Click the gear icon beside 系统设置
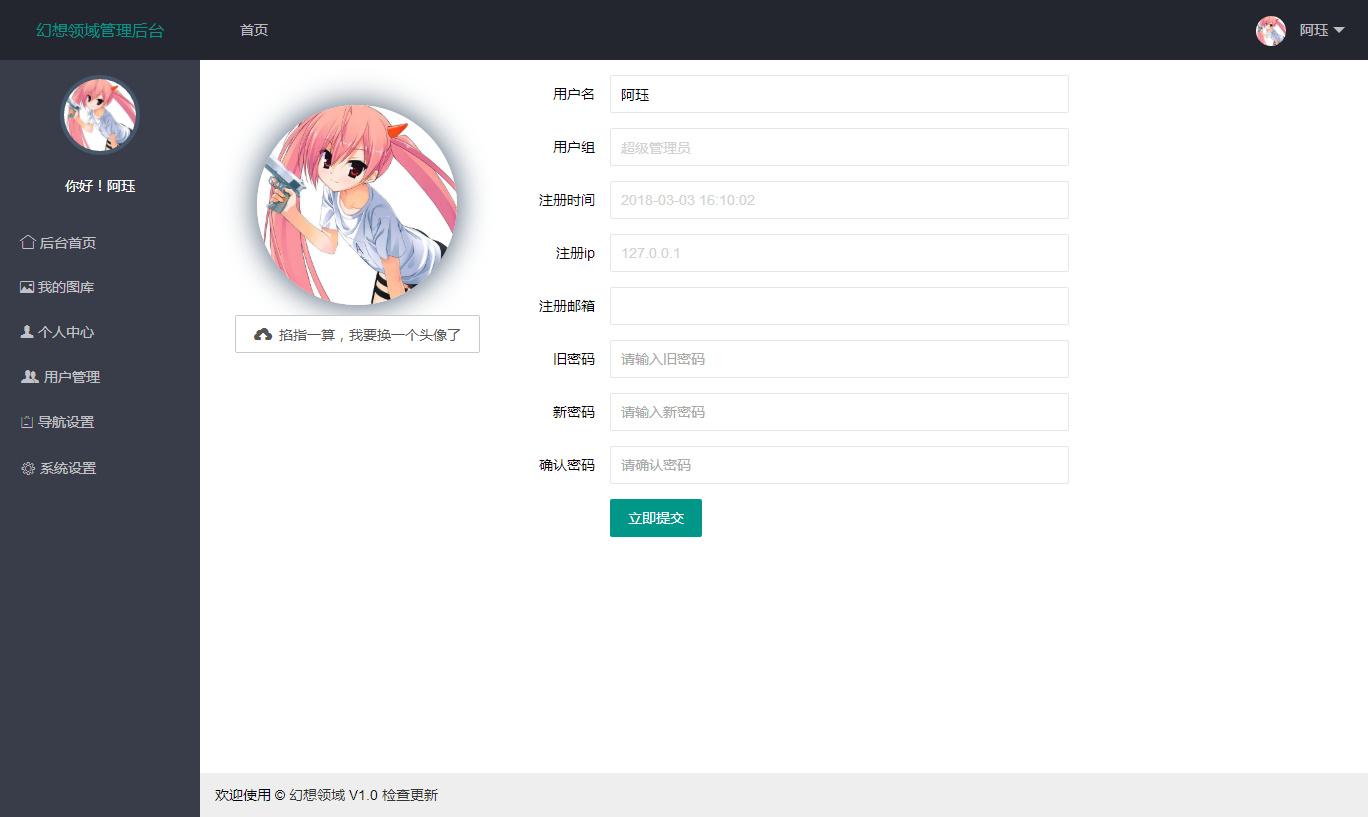Viewport: 1368px width, 817px height. [x=28, y=468]
